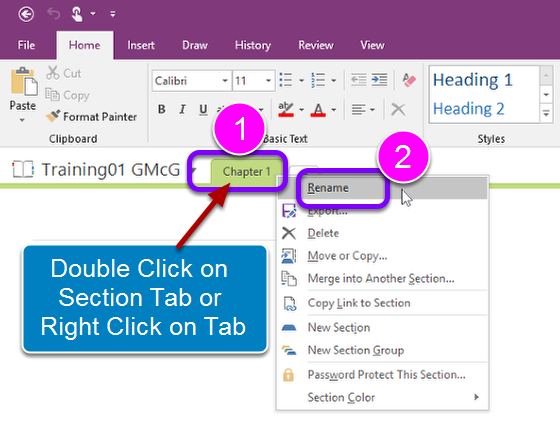Open the File tab
Screen dimensions: 560x441
(x=26, y=45)
